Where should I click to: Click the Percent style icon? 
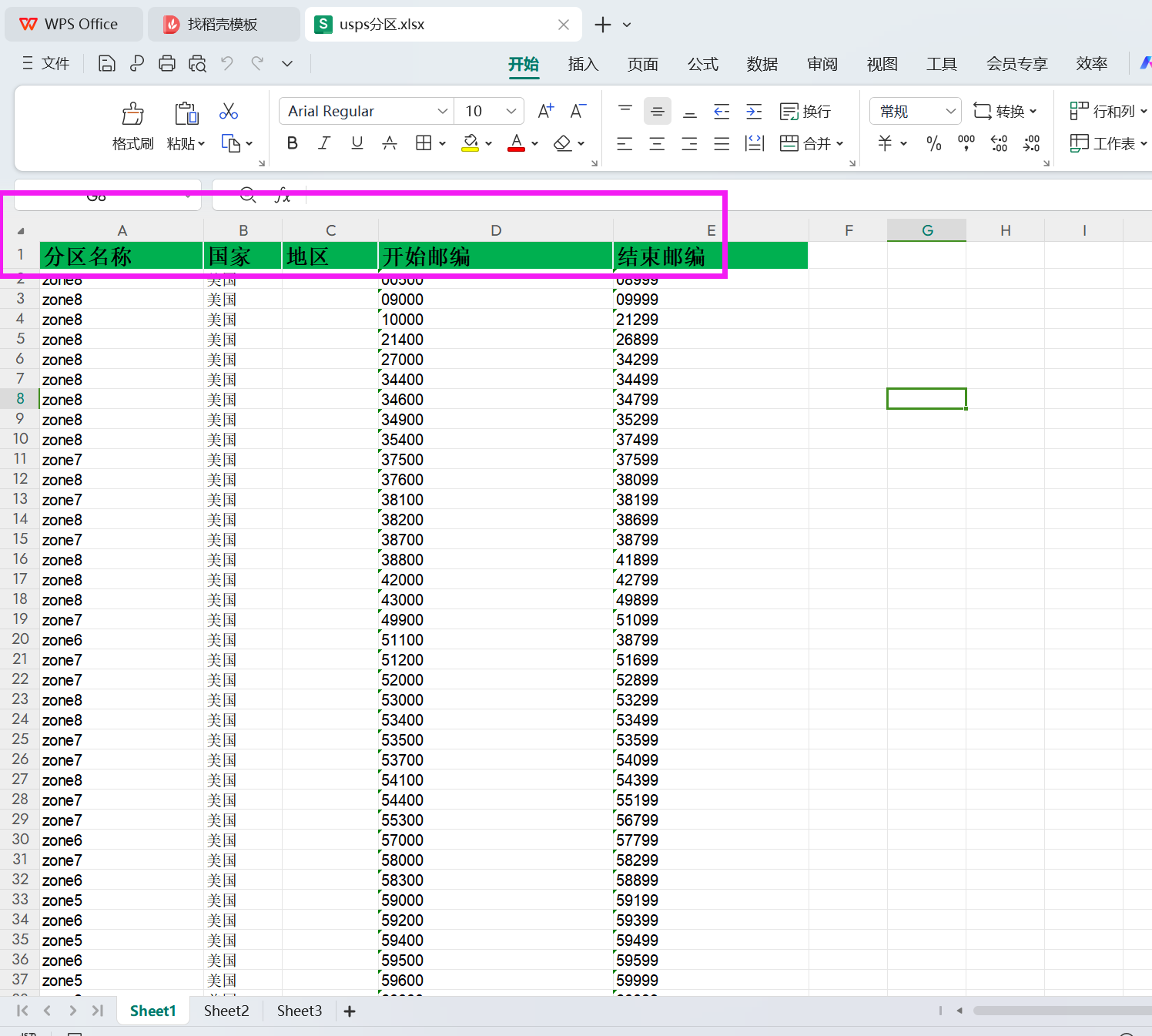(934, 143)
